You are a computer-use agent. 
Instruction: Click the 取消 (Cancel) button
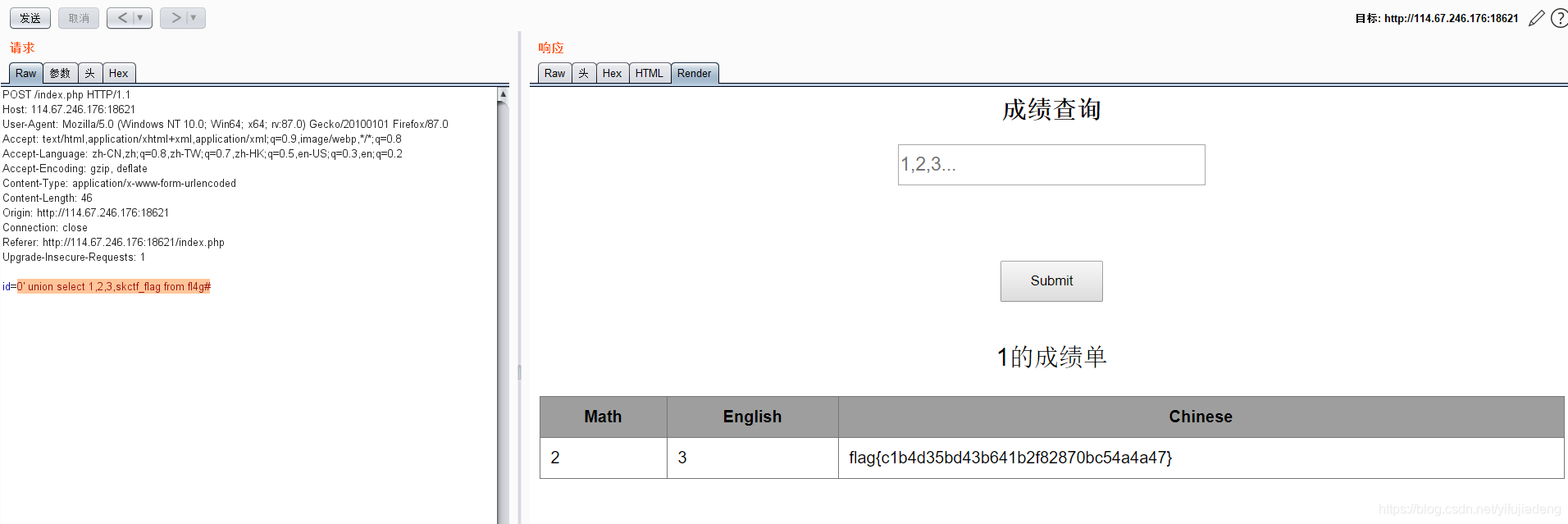pos(79,18)
